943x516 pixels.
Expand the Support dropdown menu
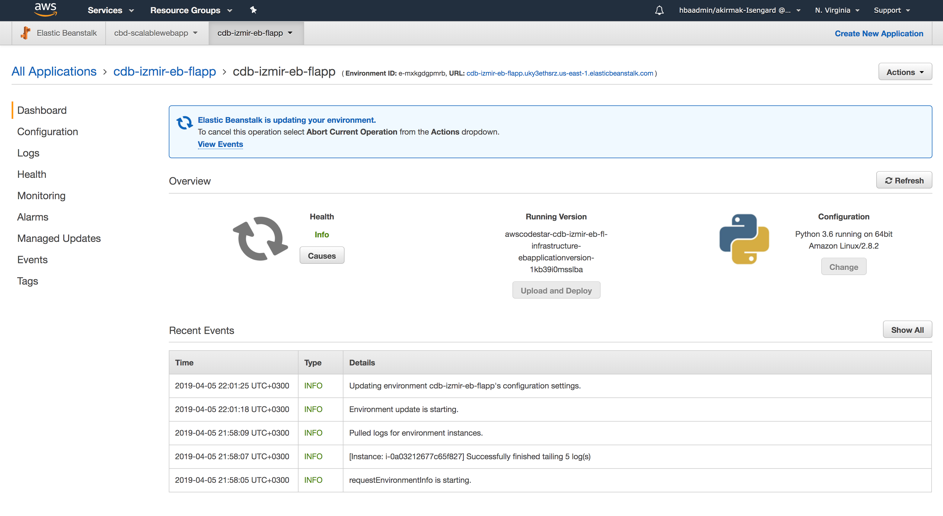(x=892, y=10)
